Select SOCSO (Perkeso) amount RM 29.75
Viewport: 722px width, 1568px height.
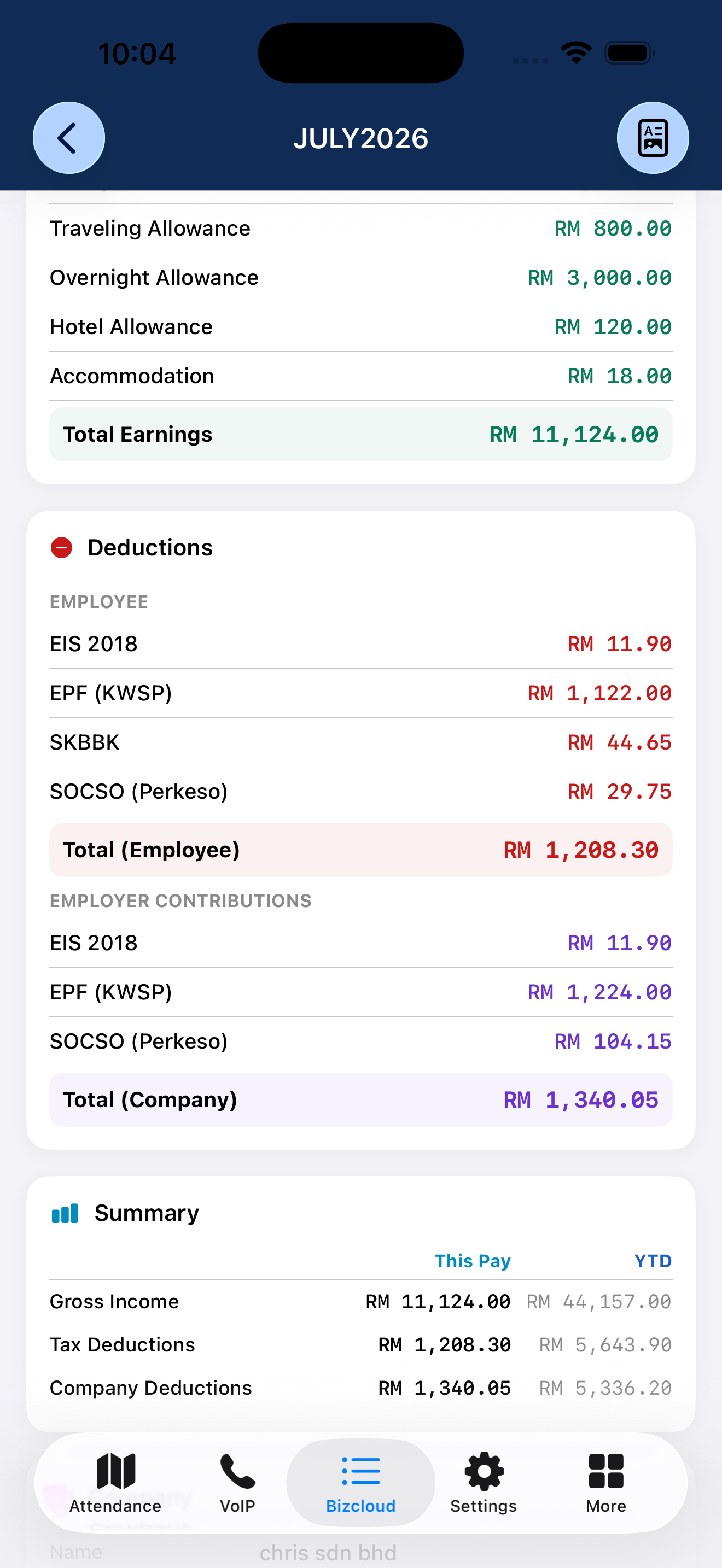620,792
